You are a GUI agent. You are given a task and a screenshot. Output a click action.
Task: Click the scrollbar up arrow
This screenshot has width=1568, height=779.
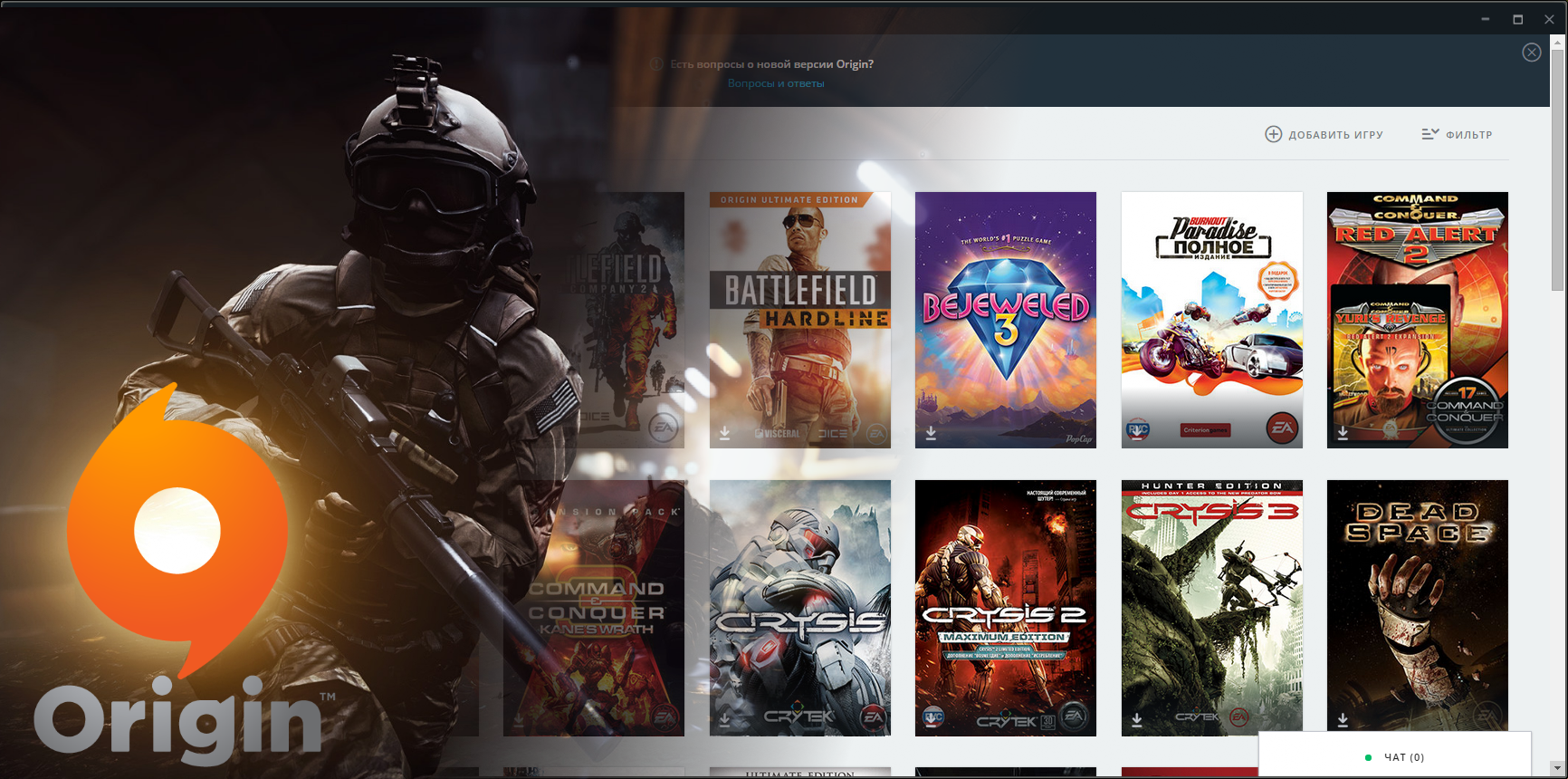coord(1558,42)
